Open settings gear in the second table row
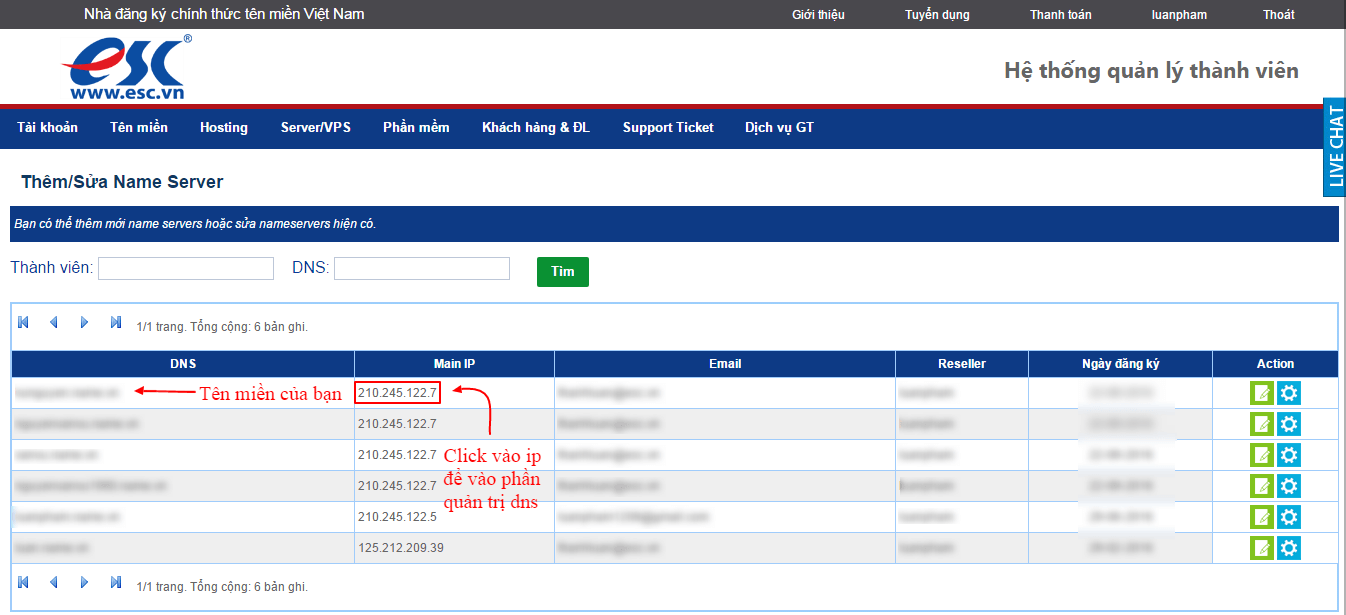This screenshot has height=615, width=1346. click(1289, 424)
